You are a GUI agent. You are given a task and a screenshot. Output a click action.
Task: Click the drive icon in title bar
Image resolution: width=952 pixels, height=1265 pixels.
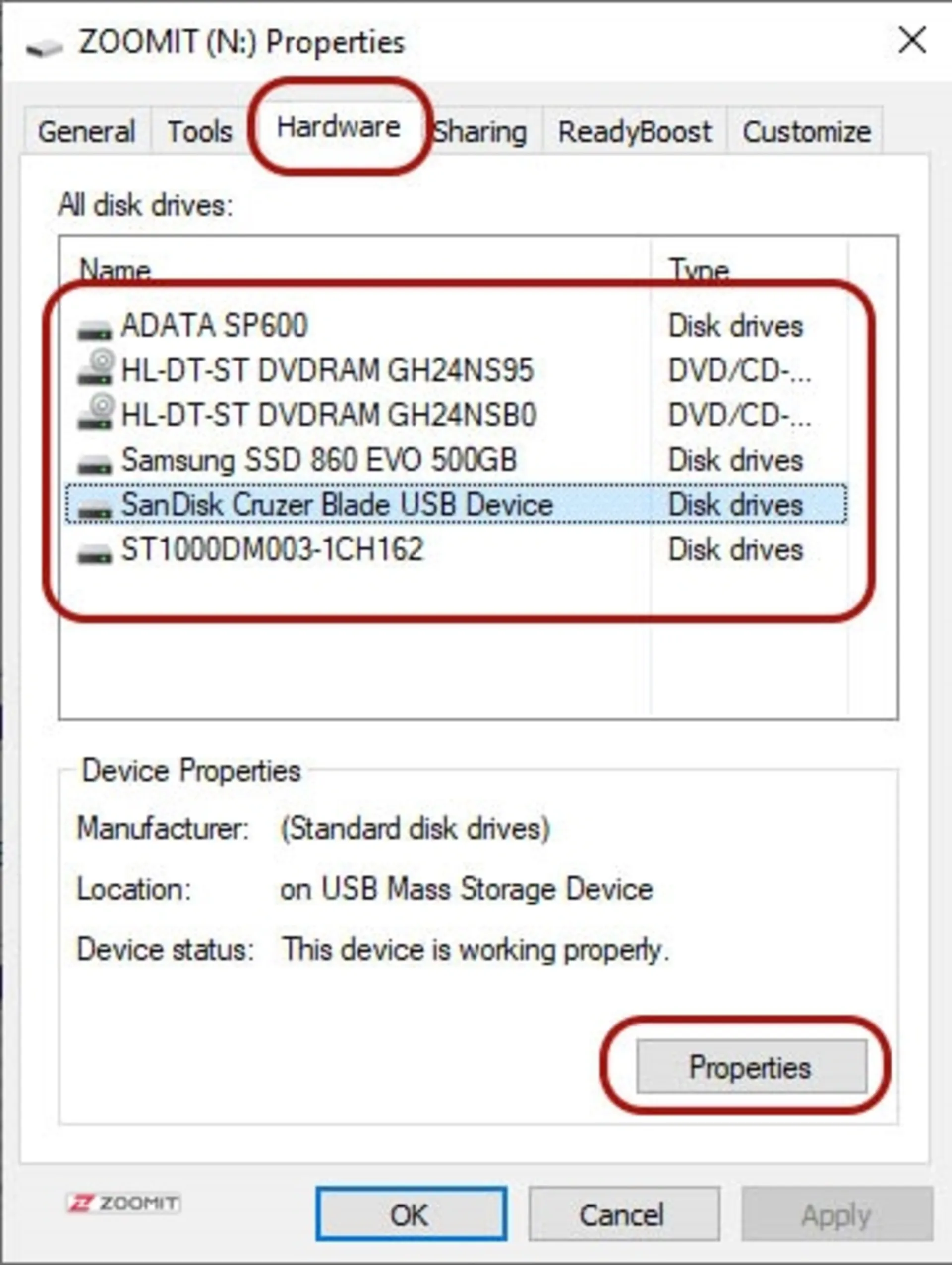(45, 47)
